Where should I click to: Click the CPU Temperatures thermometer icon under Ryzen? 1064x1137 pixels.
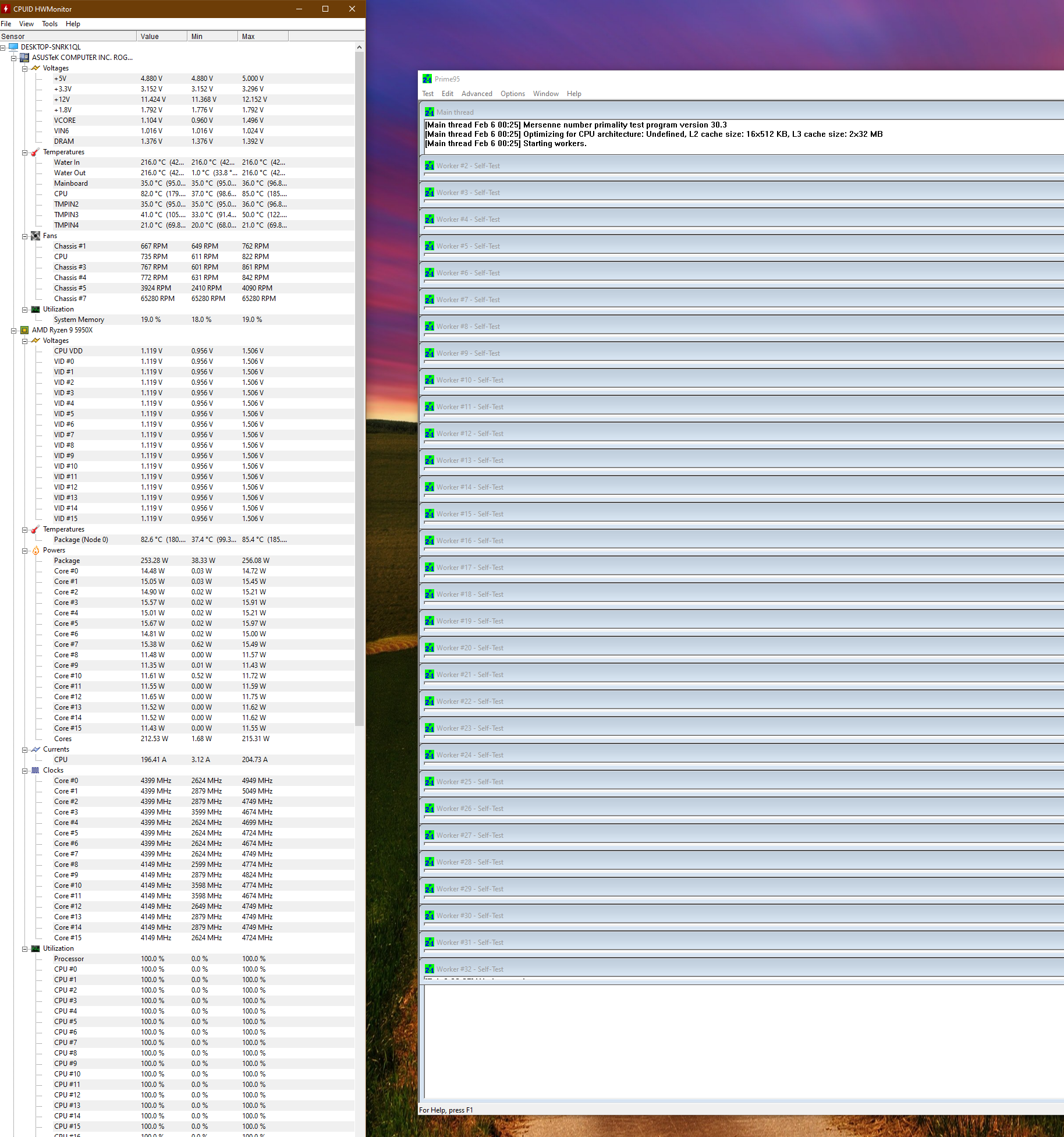(x=36, y=529)
